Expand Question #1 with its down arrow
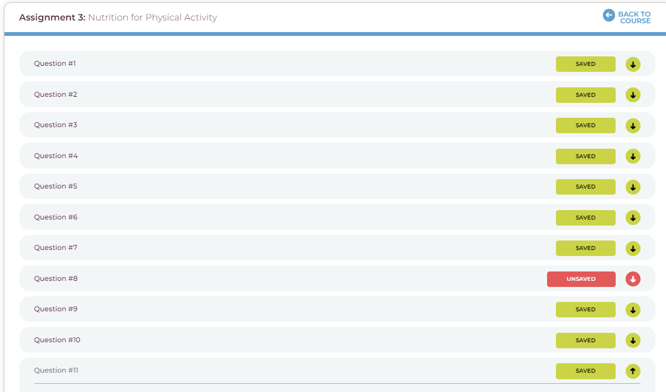666x392 pixels. click(633, 65)
